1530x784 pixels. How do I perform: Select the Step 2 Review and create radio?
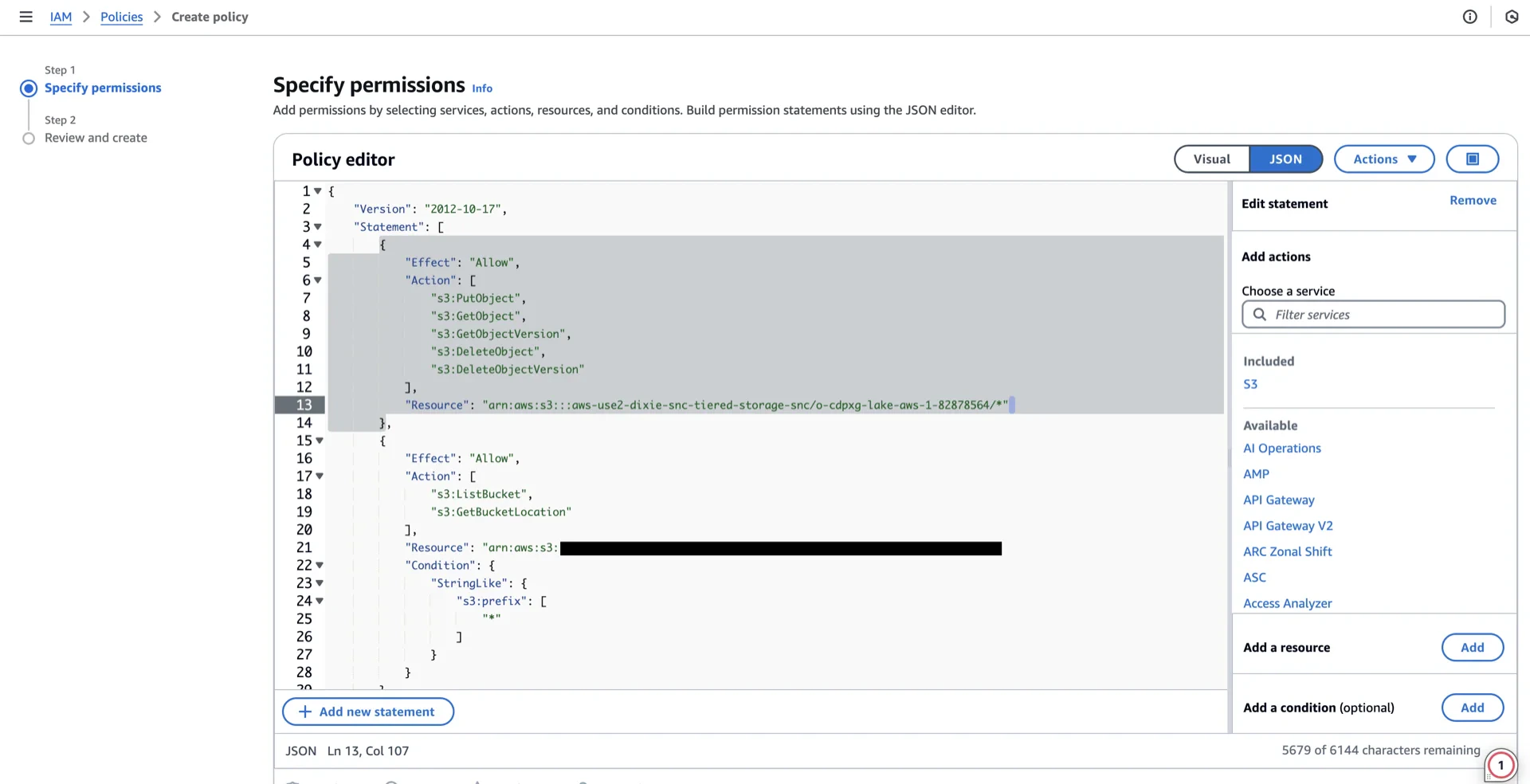(x=29, y=139)
